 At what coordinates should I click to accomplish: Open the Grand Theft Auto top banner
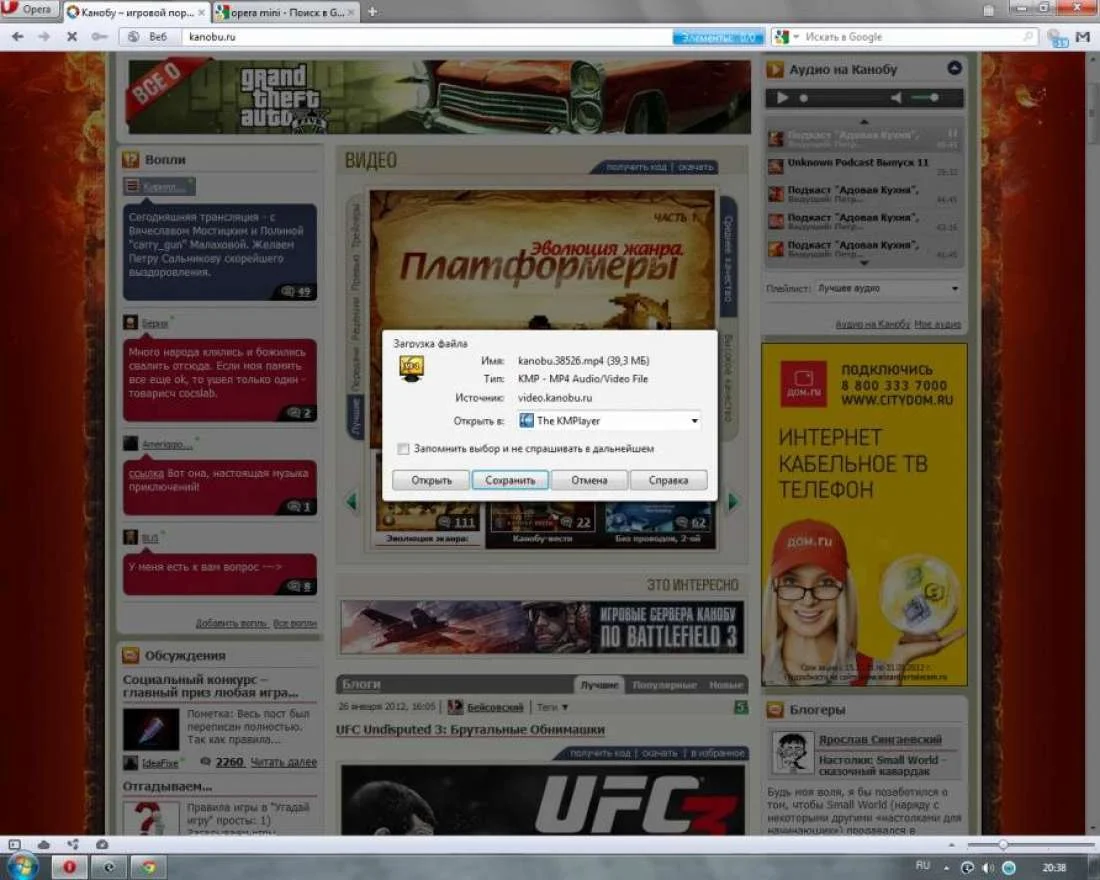(438, 96)
